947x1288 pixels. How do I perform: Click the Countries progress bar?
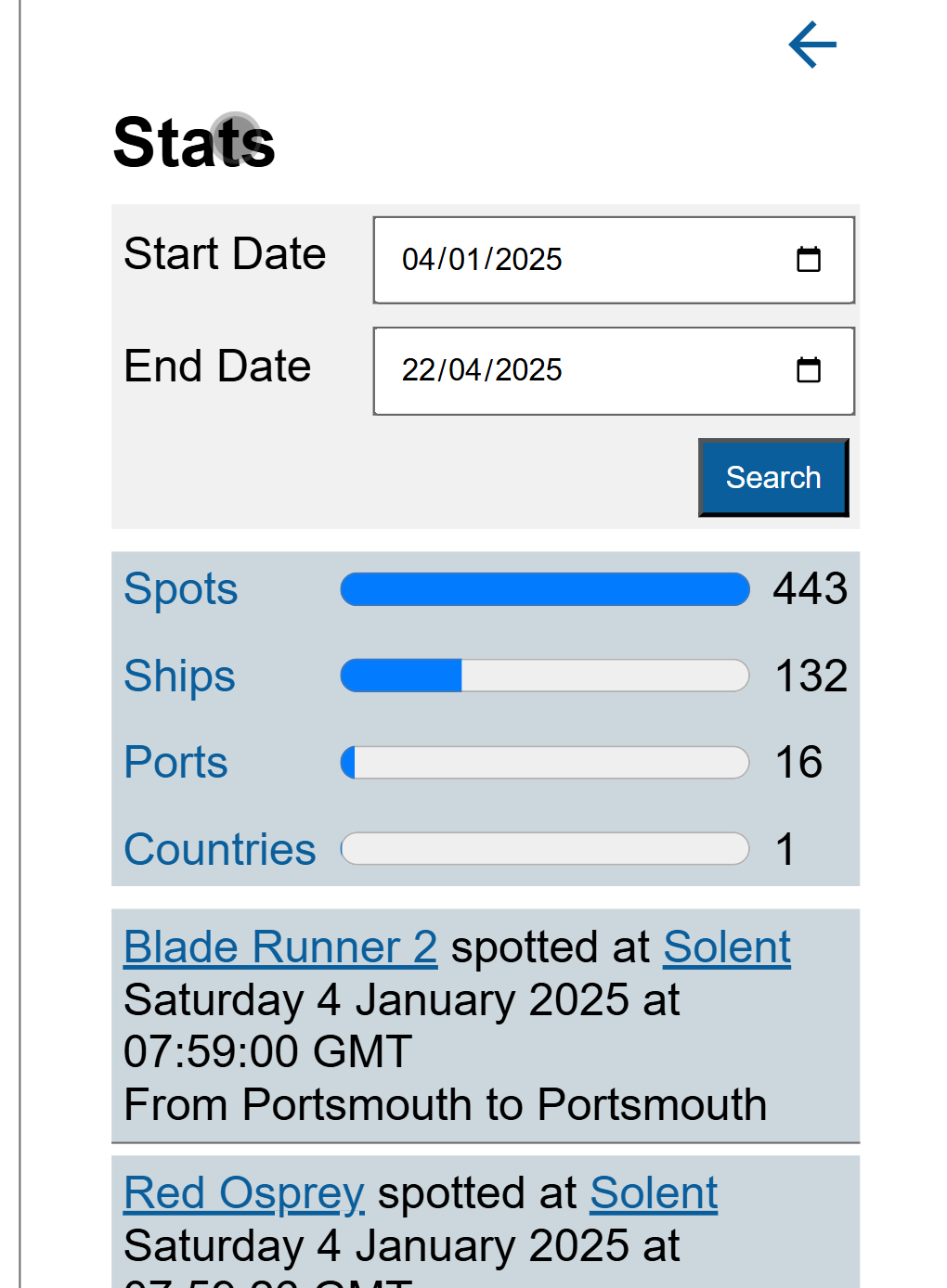[x=545, y=849]
